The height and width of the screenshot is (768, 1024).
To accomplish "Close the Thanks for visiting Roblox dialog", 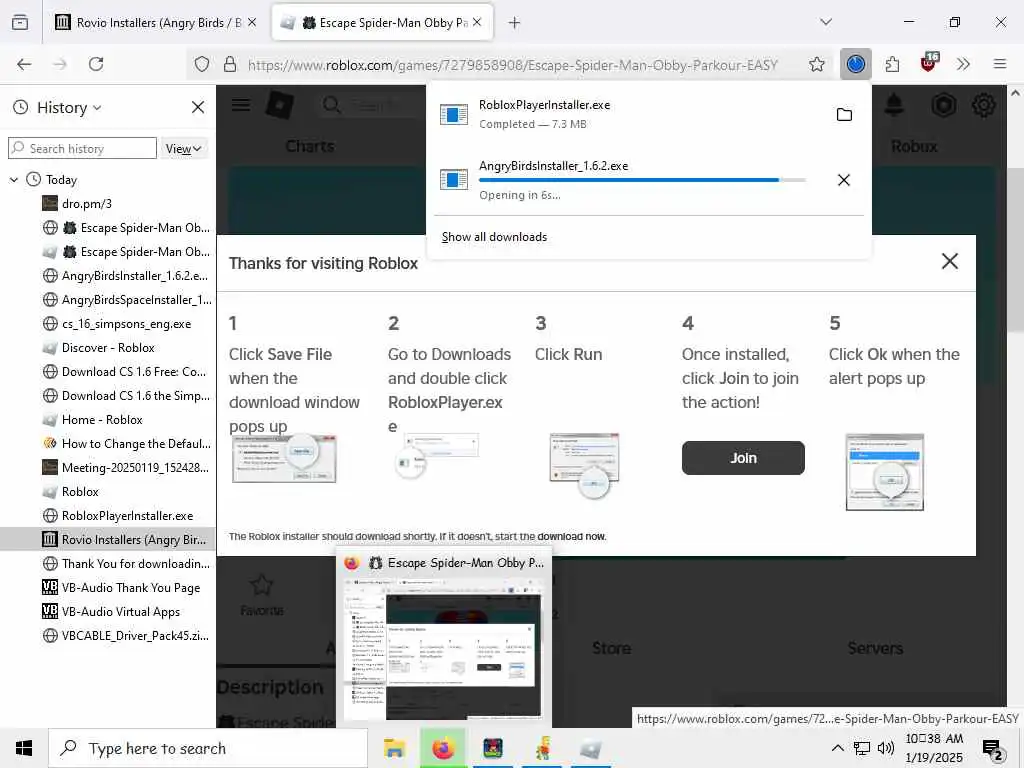I will pyautogui.click(x=950, y=261).
